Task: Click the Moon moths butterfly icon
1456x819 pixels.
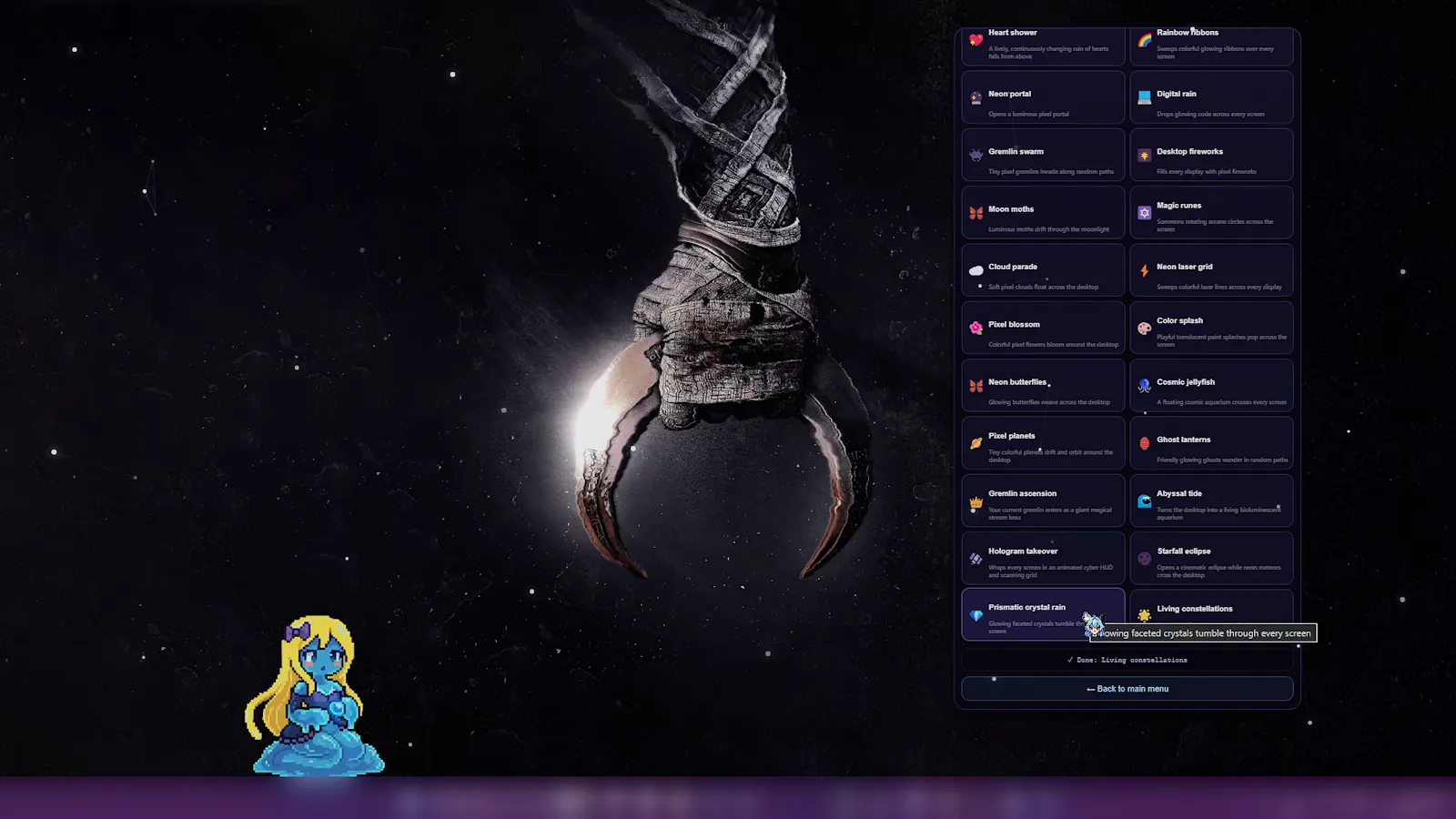Action: [x=976, y=213]
